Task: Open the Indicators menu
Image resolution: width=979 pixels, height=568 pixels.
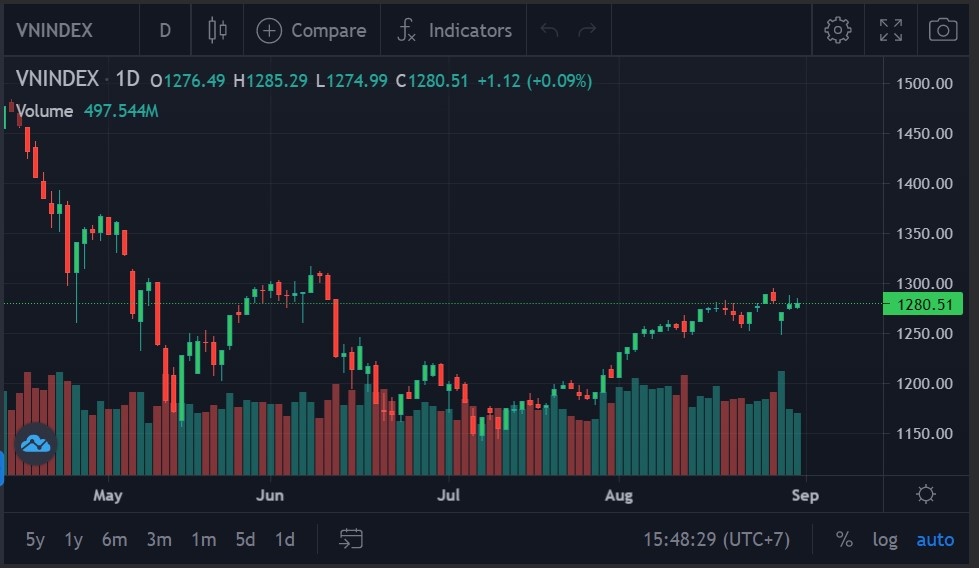Action: tap(454, 30)
